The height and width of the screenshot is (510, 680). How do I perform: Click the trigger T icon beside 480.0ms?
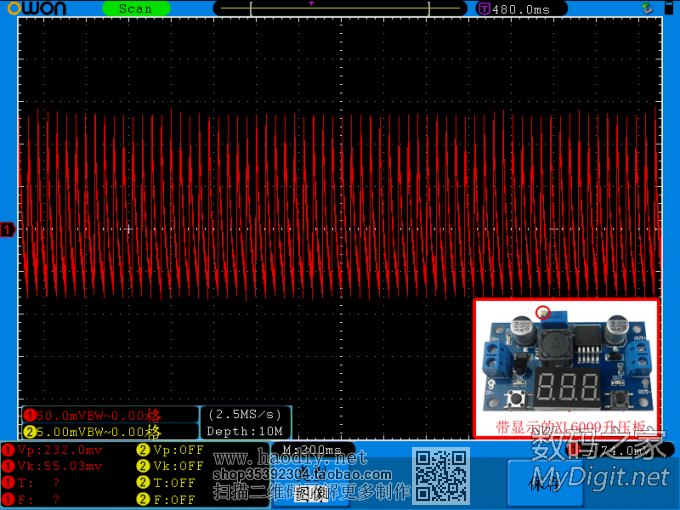pyautogui.click(x=485, y=9)
